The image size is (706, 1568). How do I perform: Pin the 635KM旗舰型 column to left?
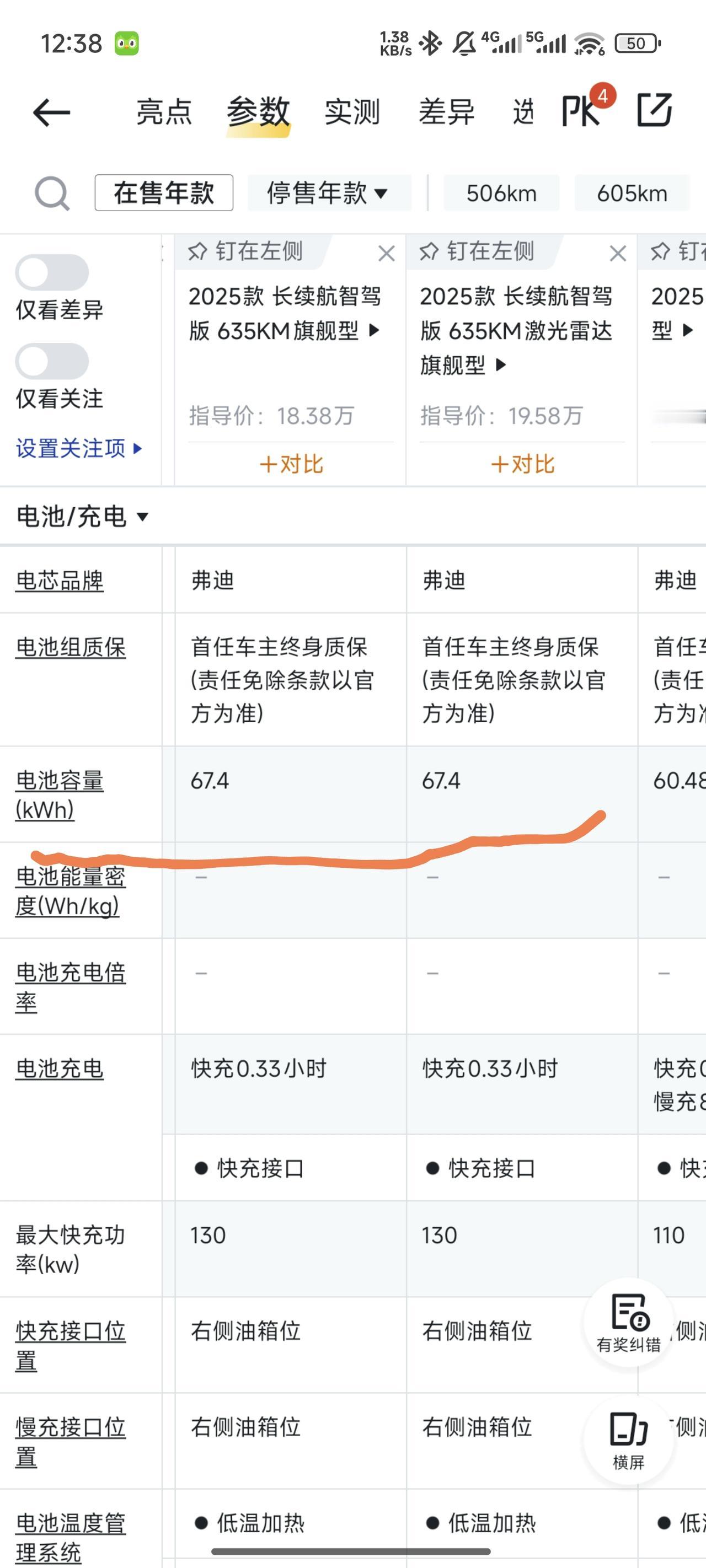pyautogui.click(x=246, y=251)
